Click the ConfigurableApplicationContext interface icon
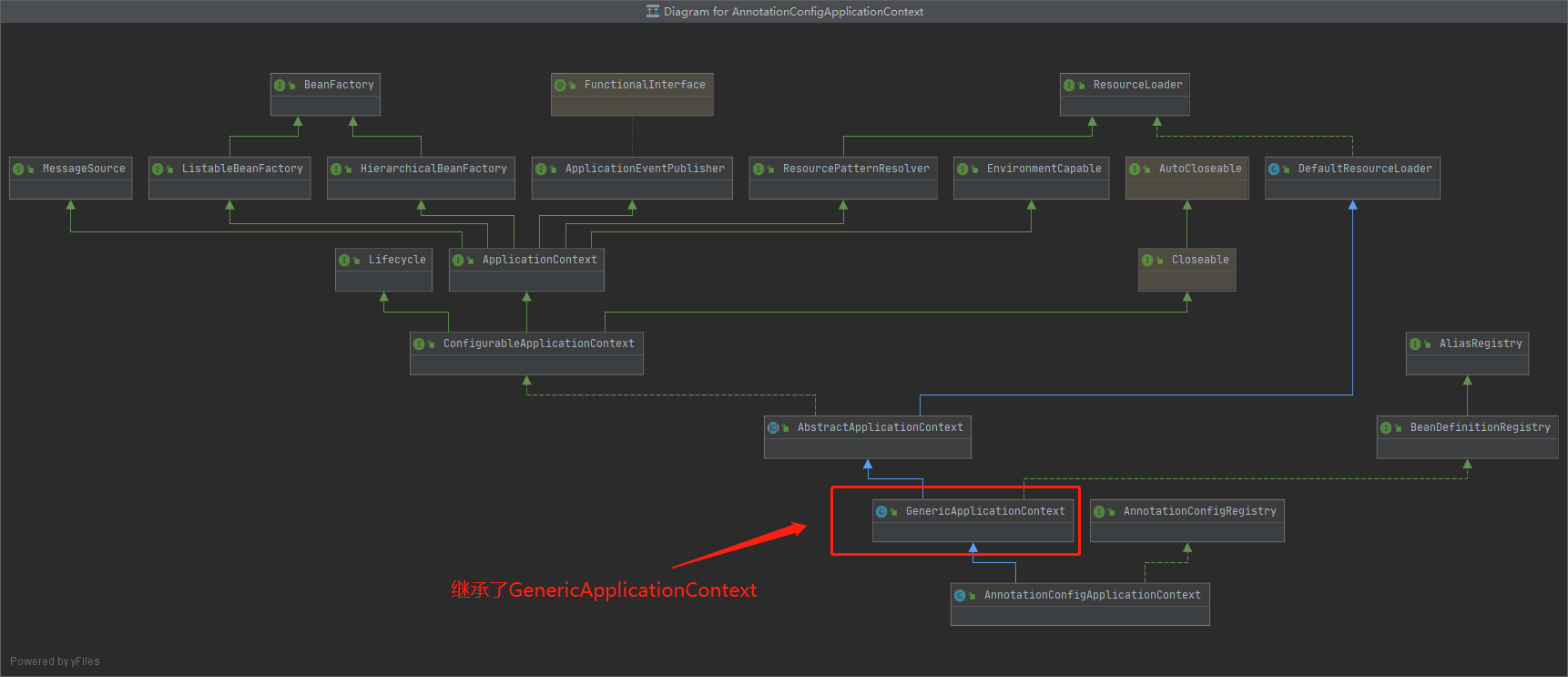Viewport: 1568px width, 677px height. pyautogui.click(x=419, y=344)
